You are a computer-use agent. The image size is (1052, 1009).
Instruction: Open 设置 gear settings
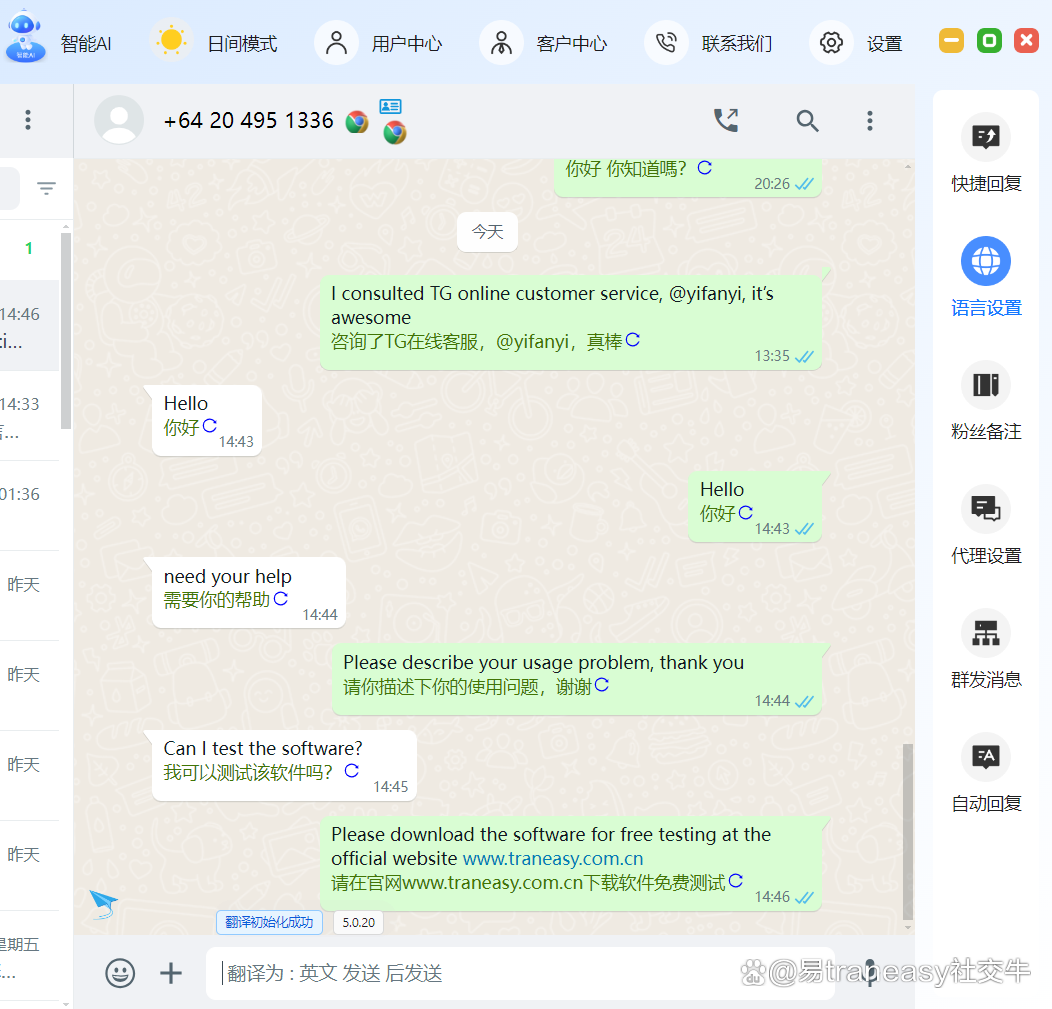pyautogui.click(x=831, y=43)
